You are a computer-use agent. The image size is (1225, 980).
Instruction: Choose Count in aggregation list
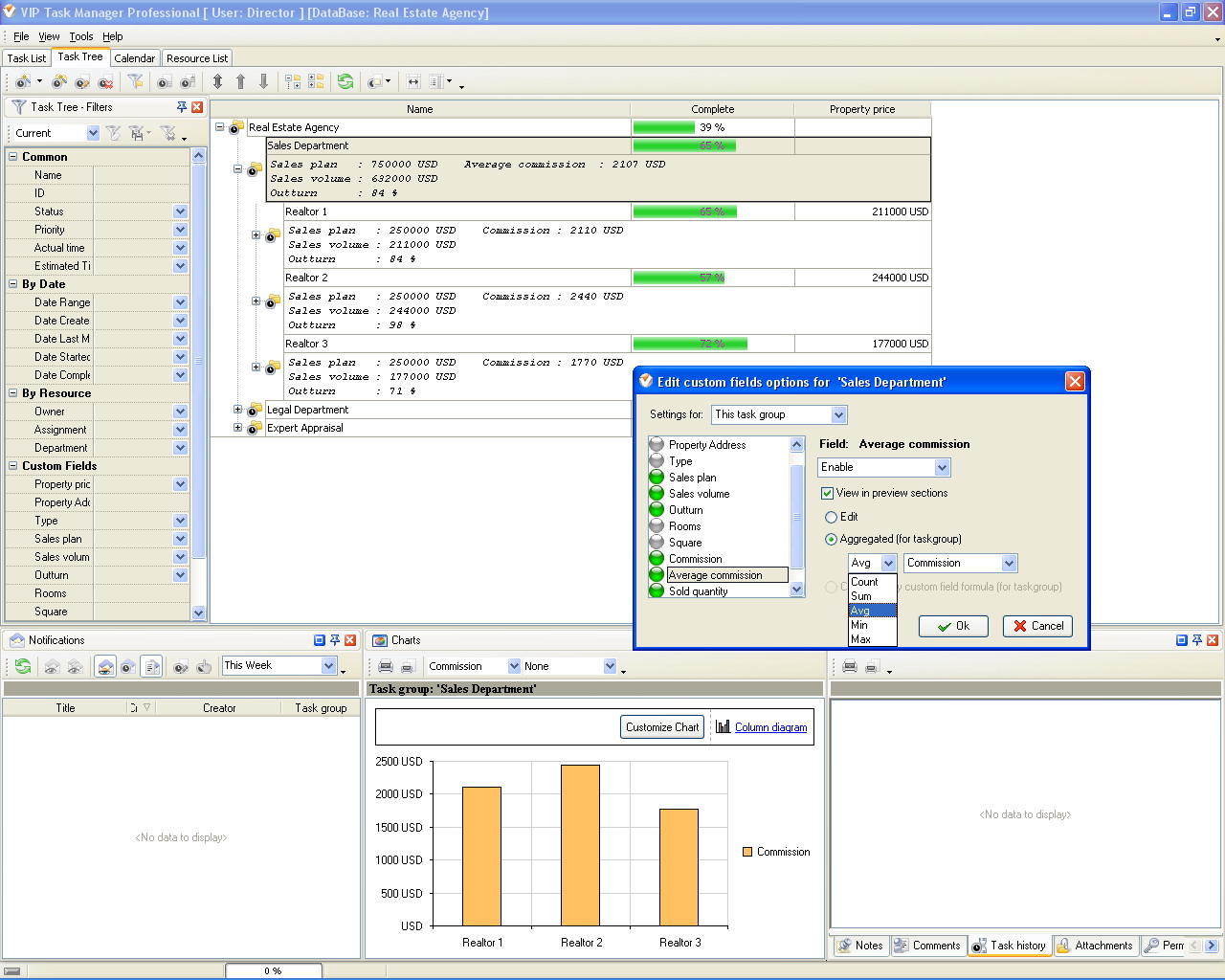872,582
